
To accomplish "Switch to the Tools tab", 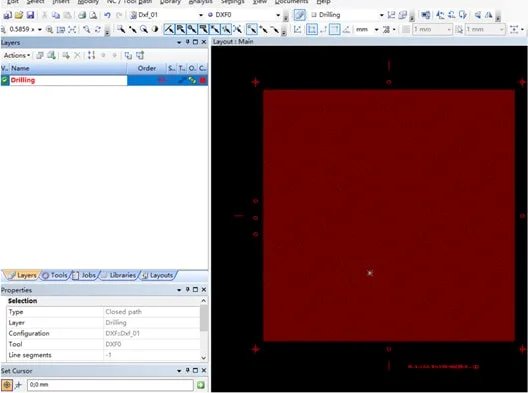I will point(55,275).
